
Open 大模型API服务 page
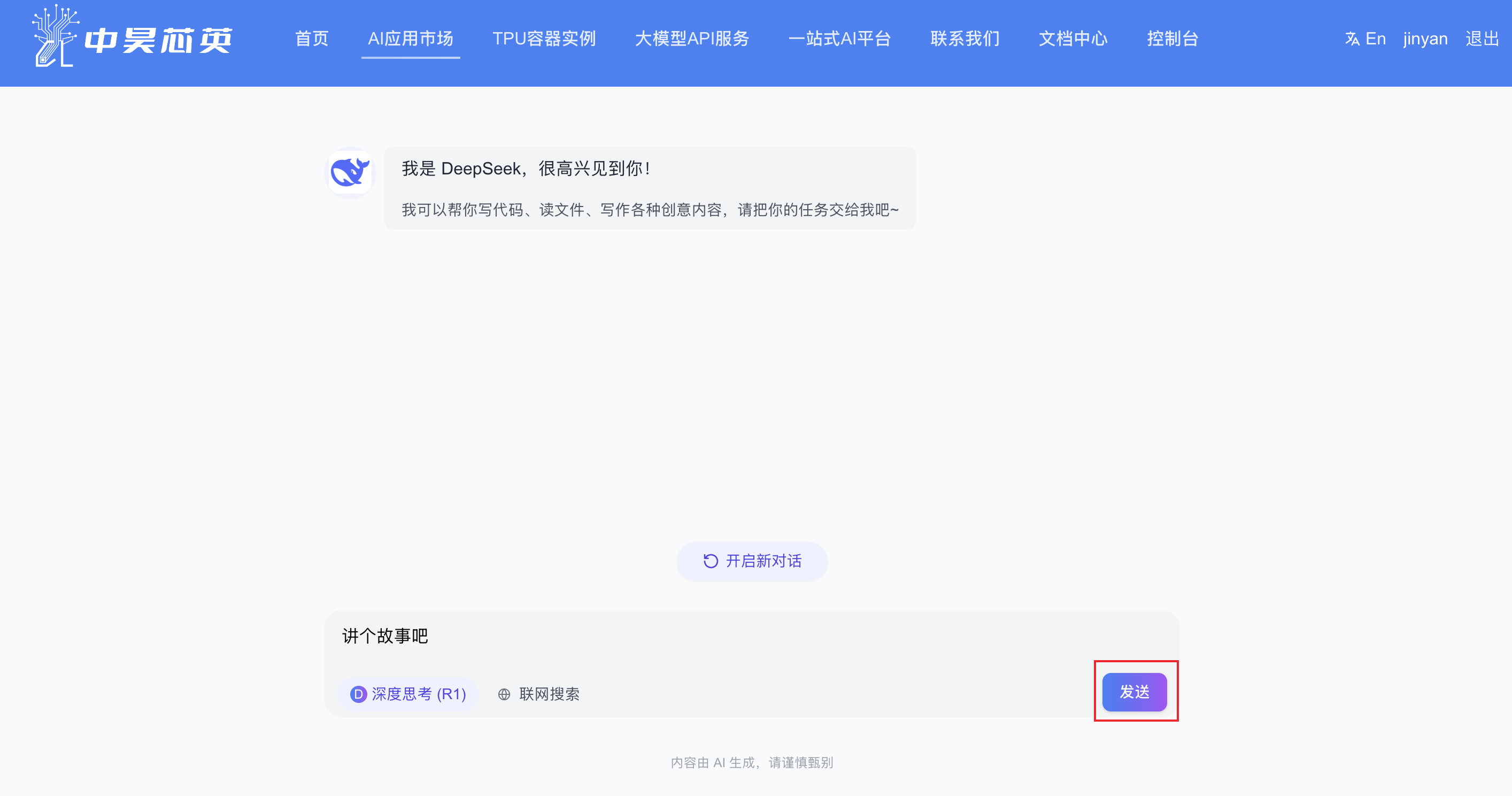(x=693, y=38)
